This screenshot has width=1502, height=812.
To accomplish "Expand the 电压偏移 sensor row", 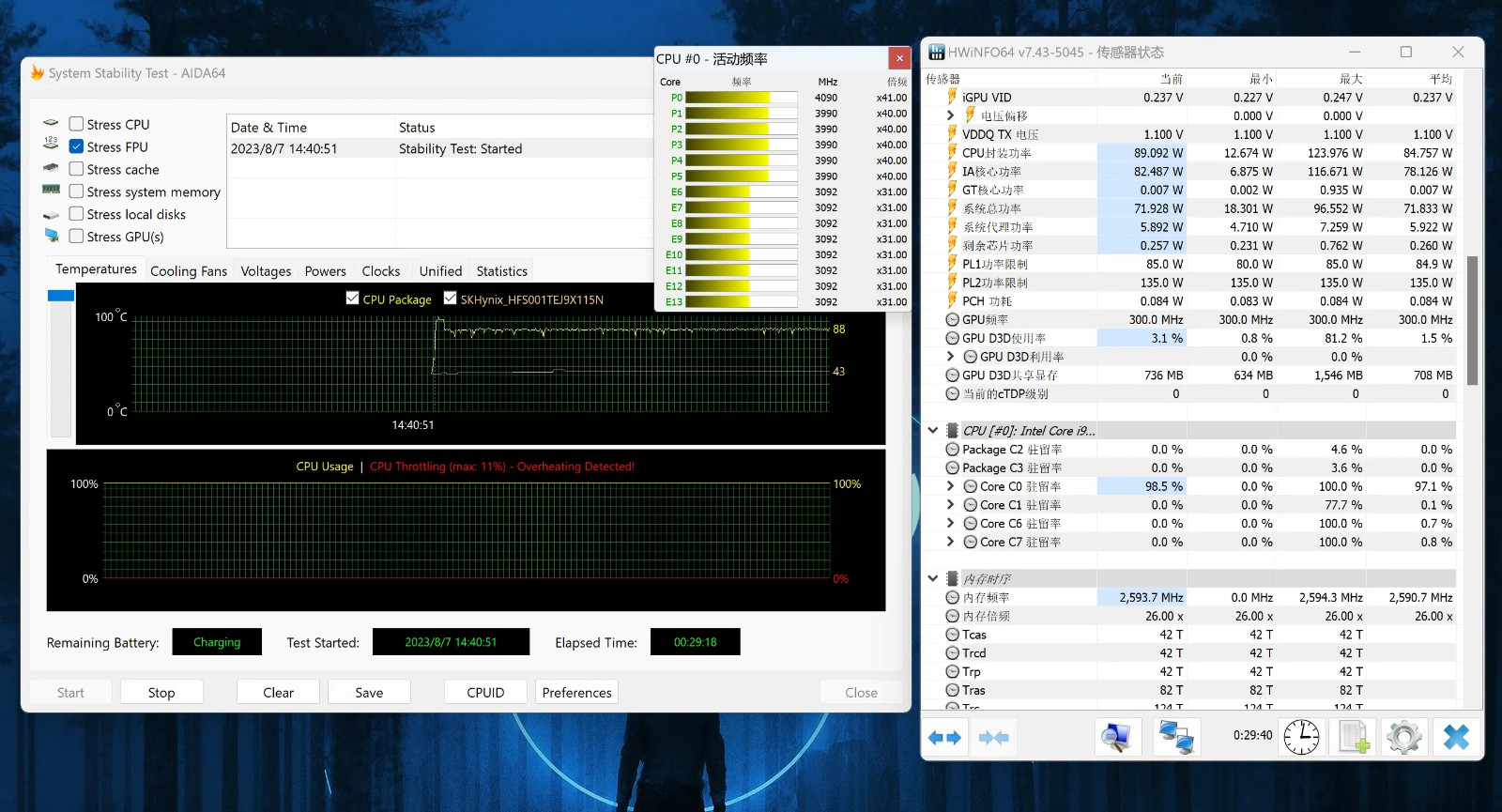I will click(x=951, y=115).
